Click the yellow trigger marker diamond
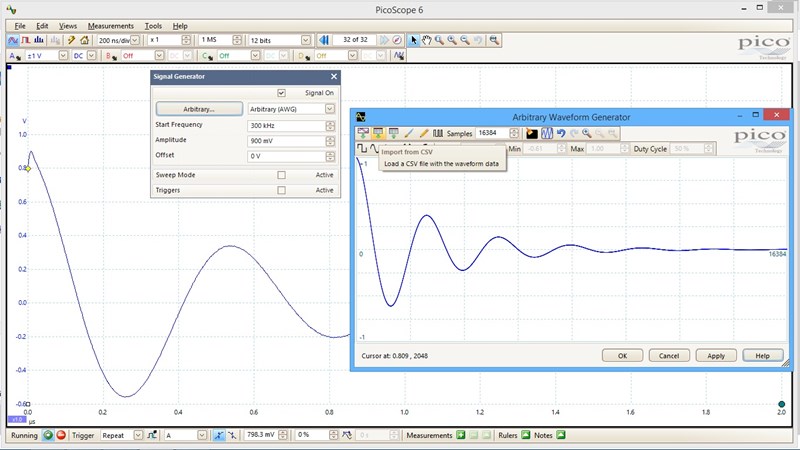Viewport: 800px width, 450px height. pyautogui.click(x=29, y=168)
